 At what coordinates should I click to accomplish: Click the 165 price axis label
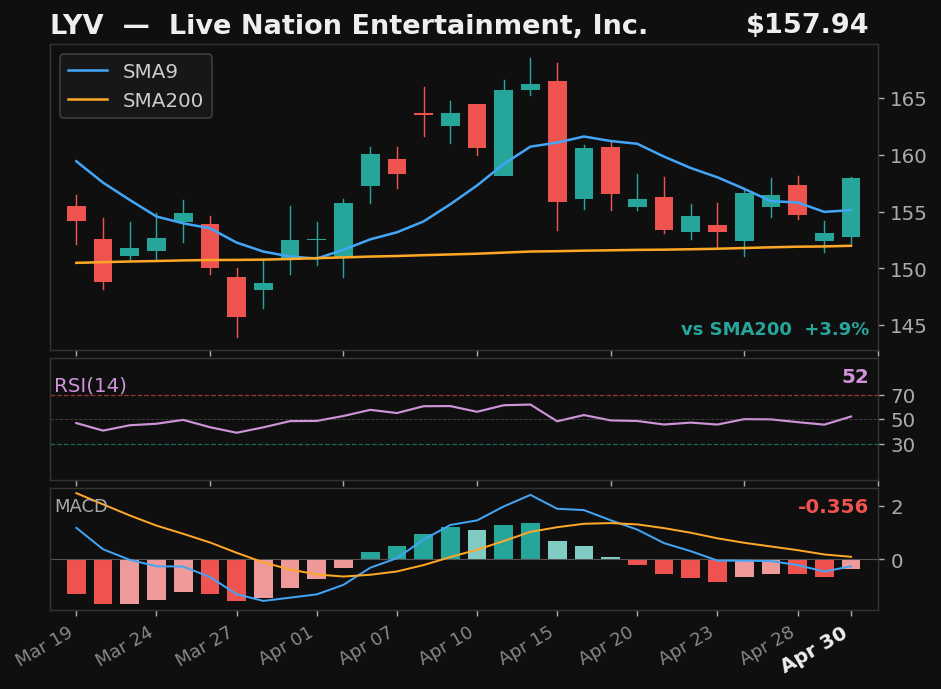[x=908, y=99]
